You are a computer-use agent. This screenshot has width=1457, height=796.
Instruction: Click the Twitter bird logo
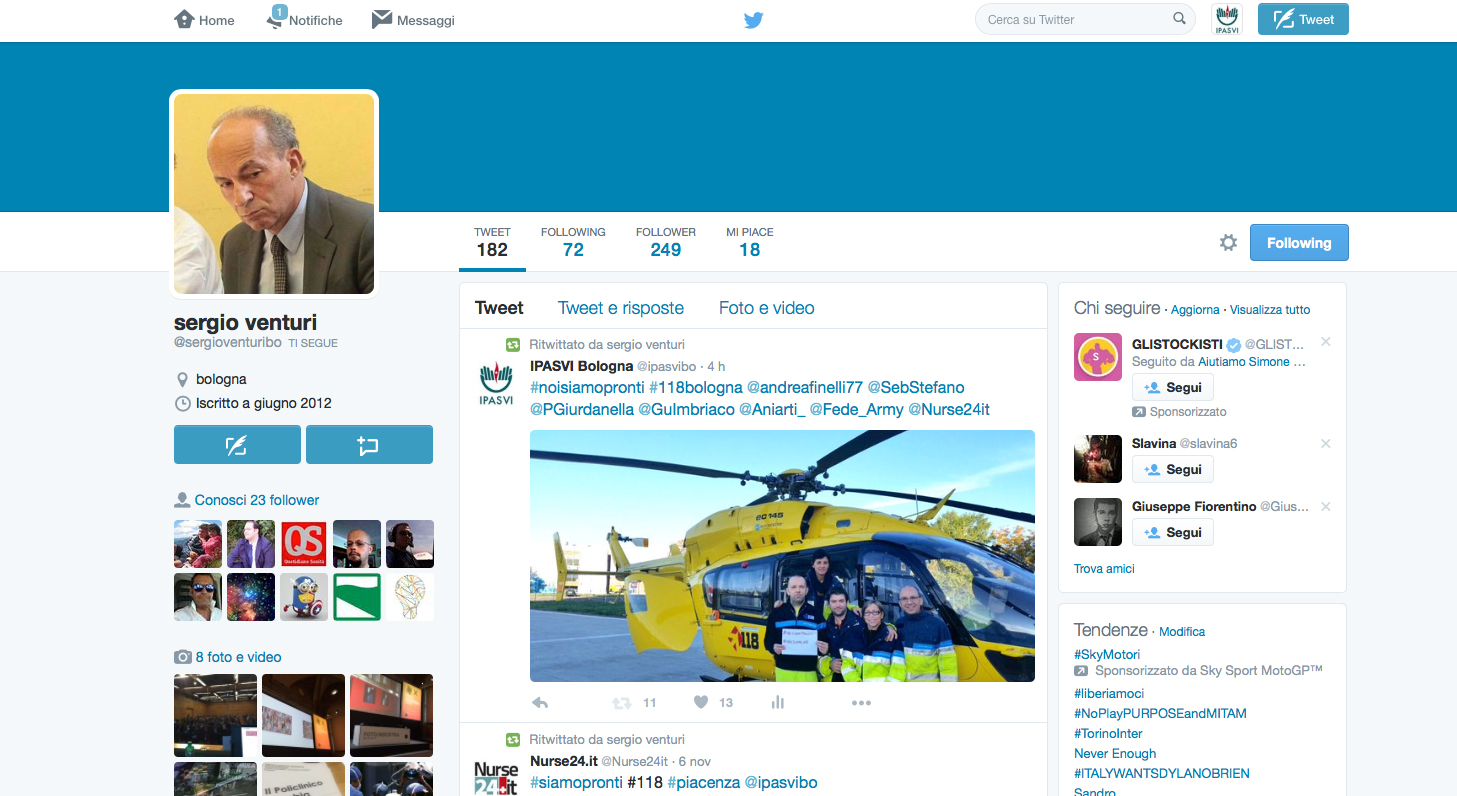coord(753,20)
